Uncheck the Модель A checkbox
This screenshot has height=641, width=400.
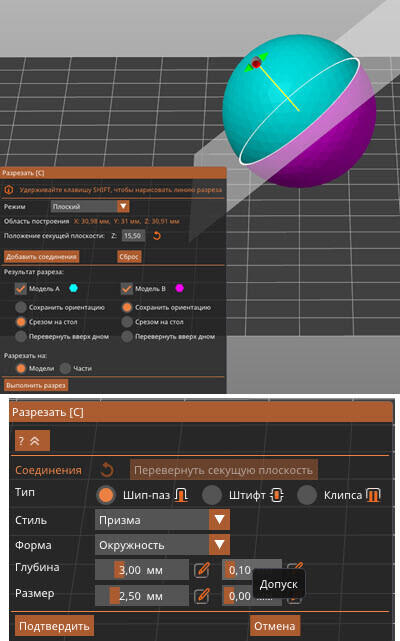(x=20, y=289)
